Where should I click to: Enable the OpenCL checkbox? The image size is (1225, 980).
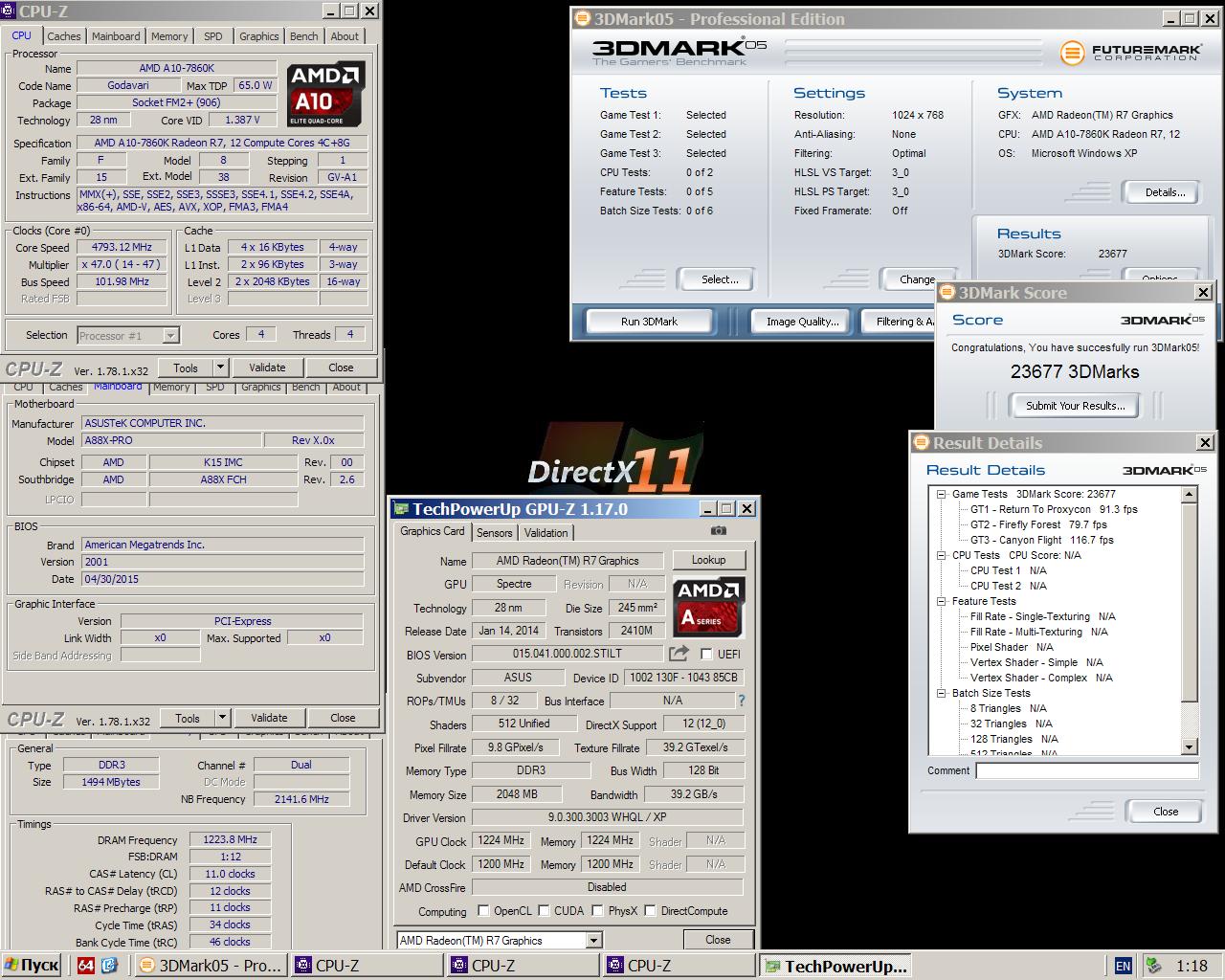click(x=483, y=911)
